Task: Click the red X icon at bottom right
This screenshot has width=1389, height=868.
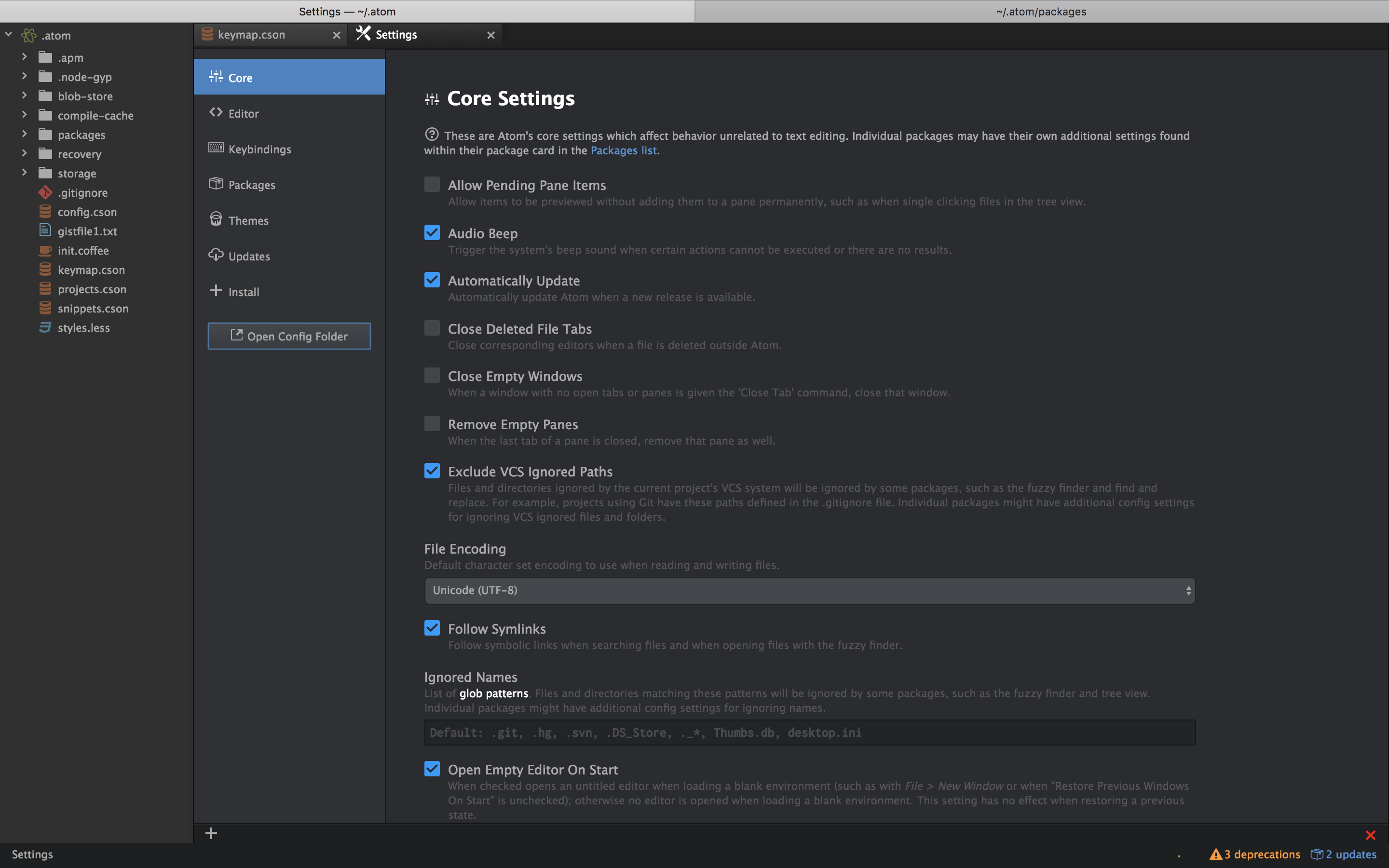Action: coord(1370,835)
